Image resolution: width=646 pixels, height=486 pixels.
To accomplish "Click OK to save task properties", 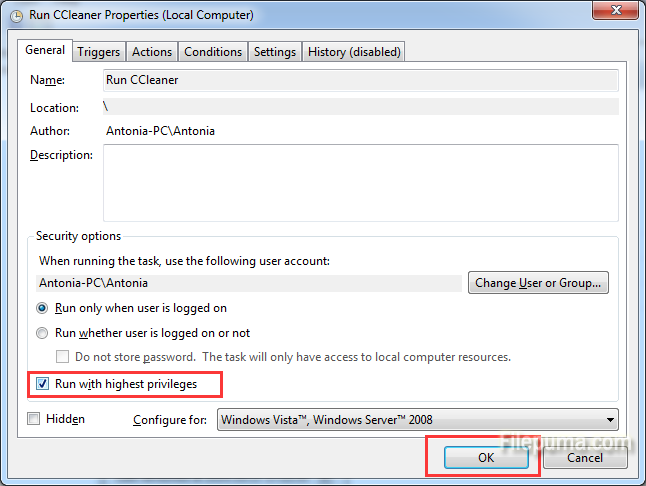I will 486,458.
